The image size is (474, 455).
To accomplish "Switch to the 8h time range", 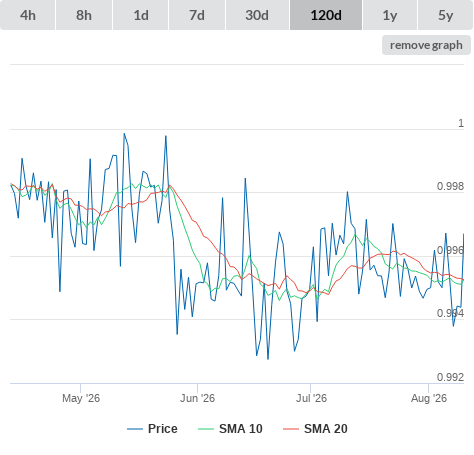I will (84, 15).
